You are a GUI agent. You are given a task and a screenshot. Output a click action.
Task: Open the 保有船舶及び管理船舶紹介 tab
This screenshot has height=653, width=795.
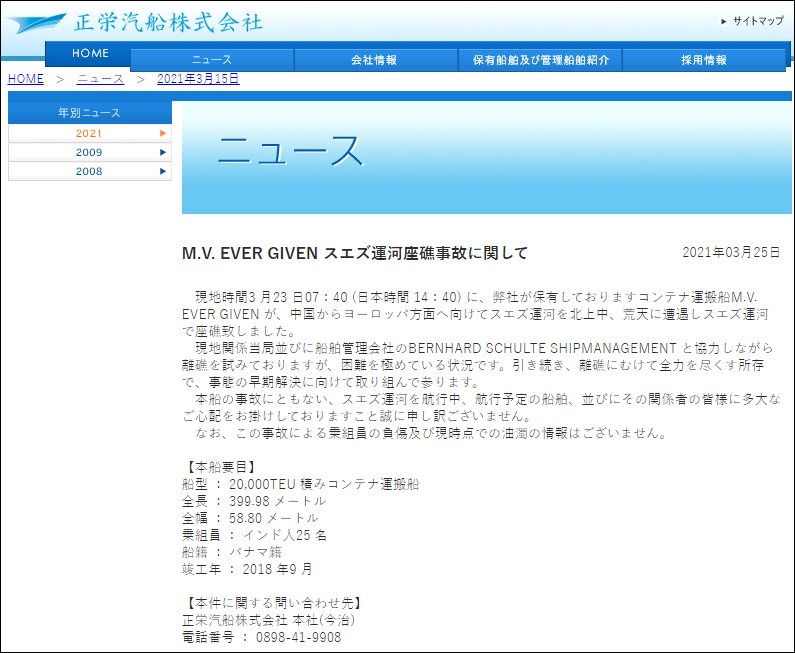point(540,60)
